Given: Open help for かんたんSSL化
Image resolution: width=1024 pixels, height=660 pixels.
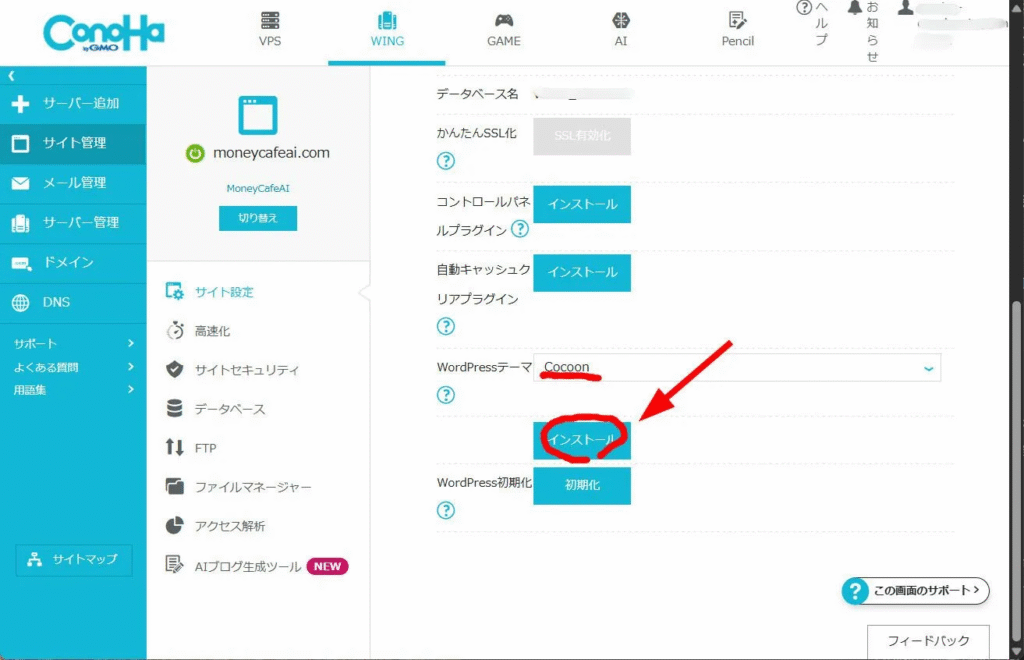Looking at the screenshot, I should 445,161.
